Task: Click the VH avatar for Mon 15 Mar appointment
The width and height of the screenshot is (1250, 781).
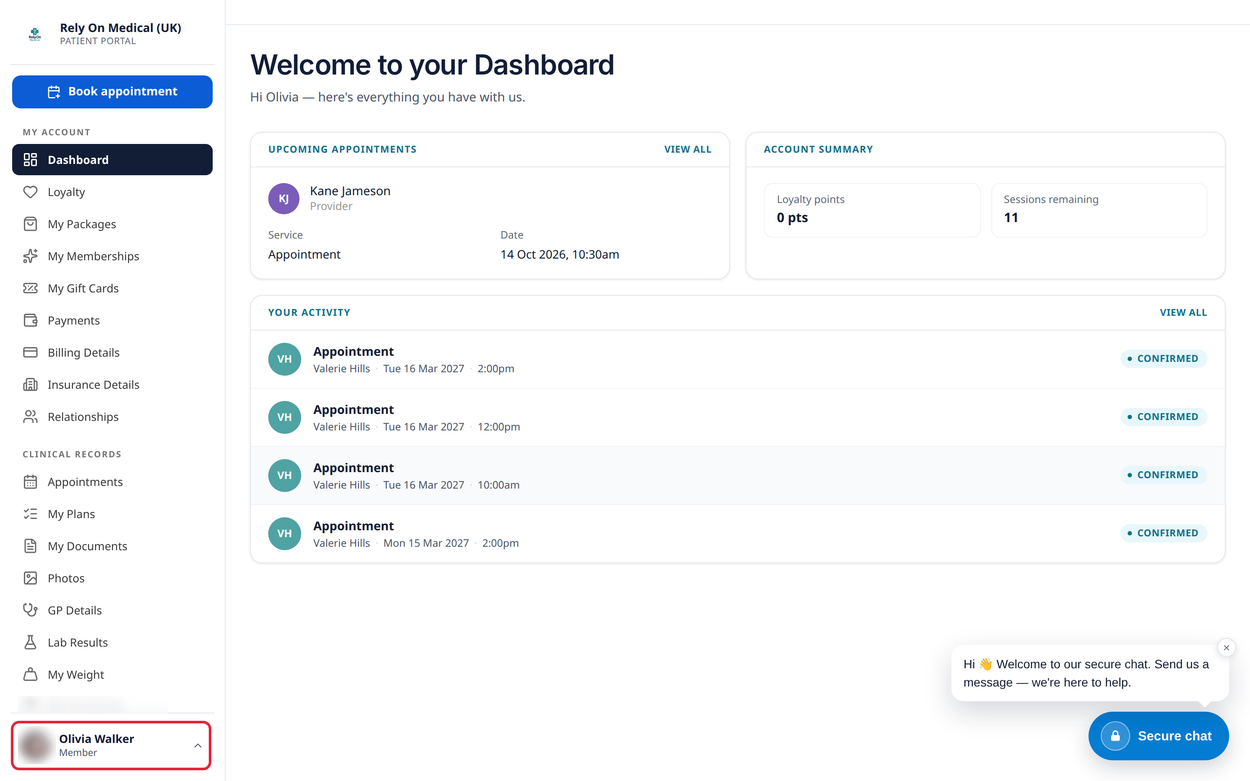Action: pyautogui.click(x=285, y=533)
